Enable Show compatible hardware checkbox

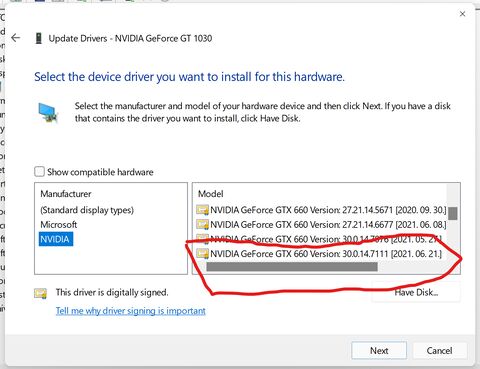click(x=39, y=172)
